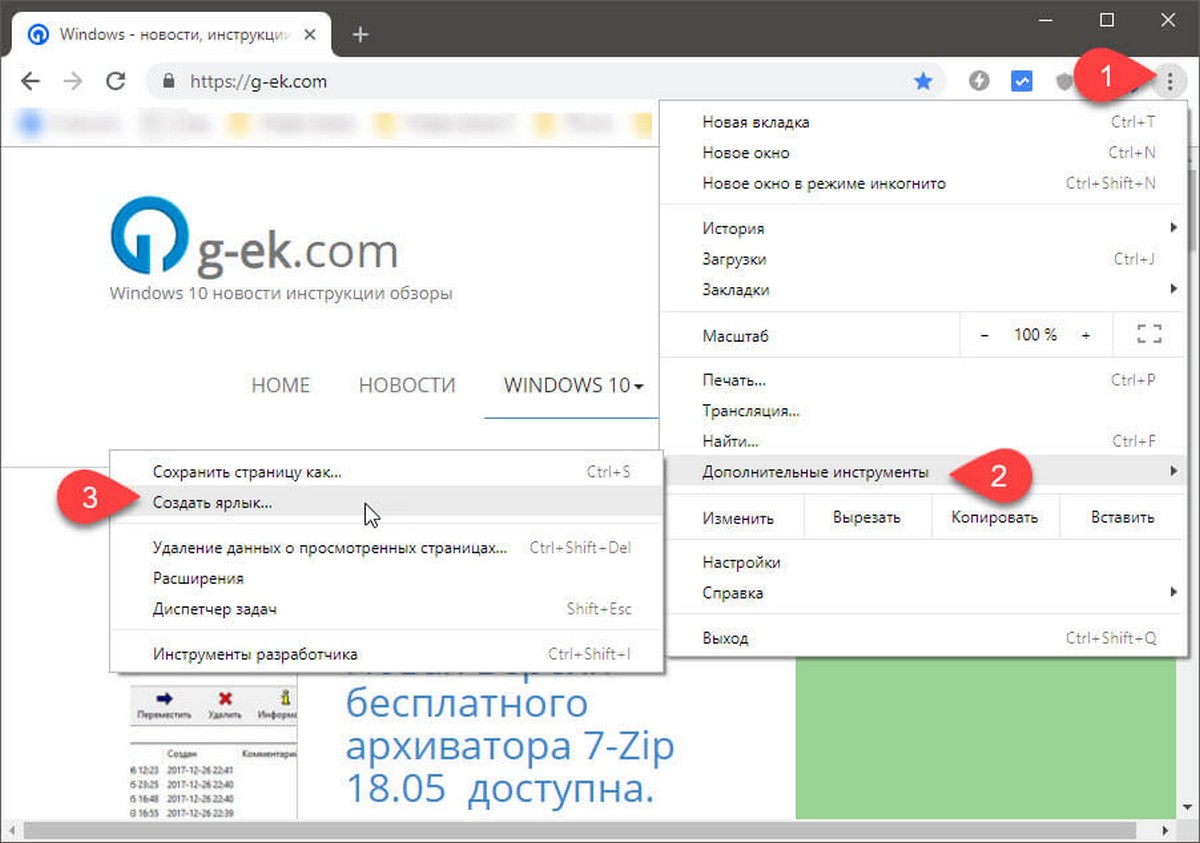Open the НОВОСТИ navigation link
This screenshot has width=1200, height=843.
click(x=407, y=385)
